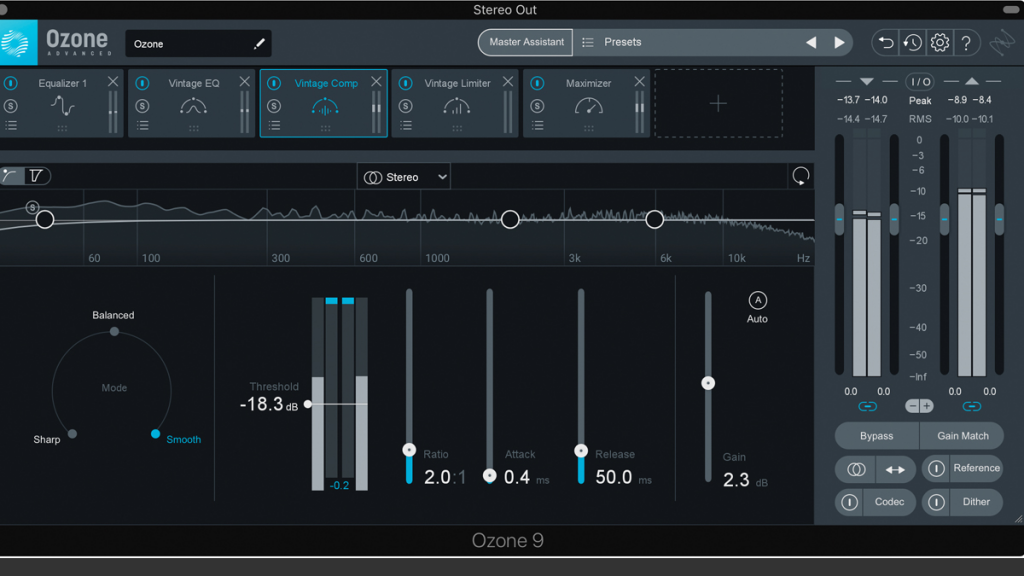Screen dimensions: 1024x576
Task: Click the Master Assistant button
Action: pyautogui.click(x=526, y=43)
